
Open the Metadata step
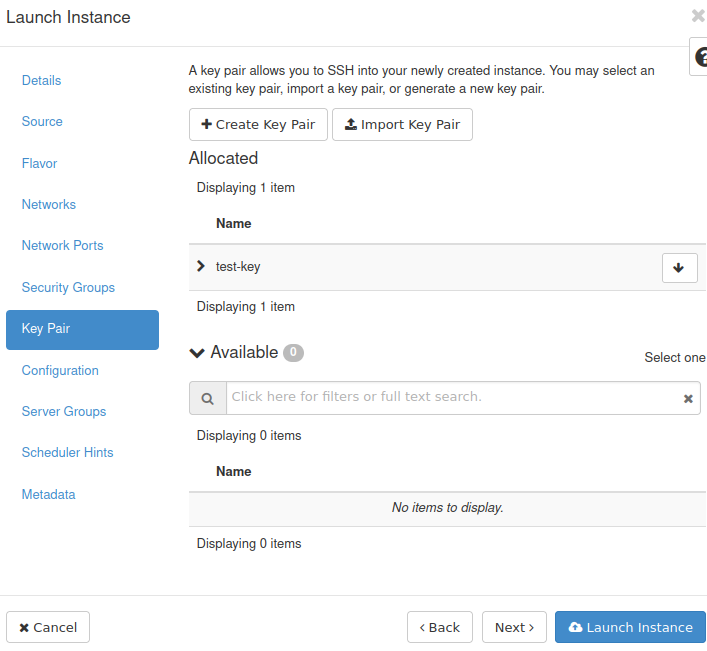point(48,494)
